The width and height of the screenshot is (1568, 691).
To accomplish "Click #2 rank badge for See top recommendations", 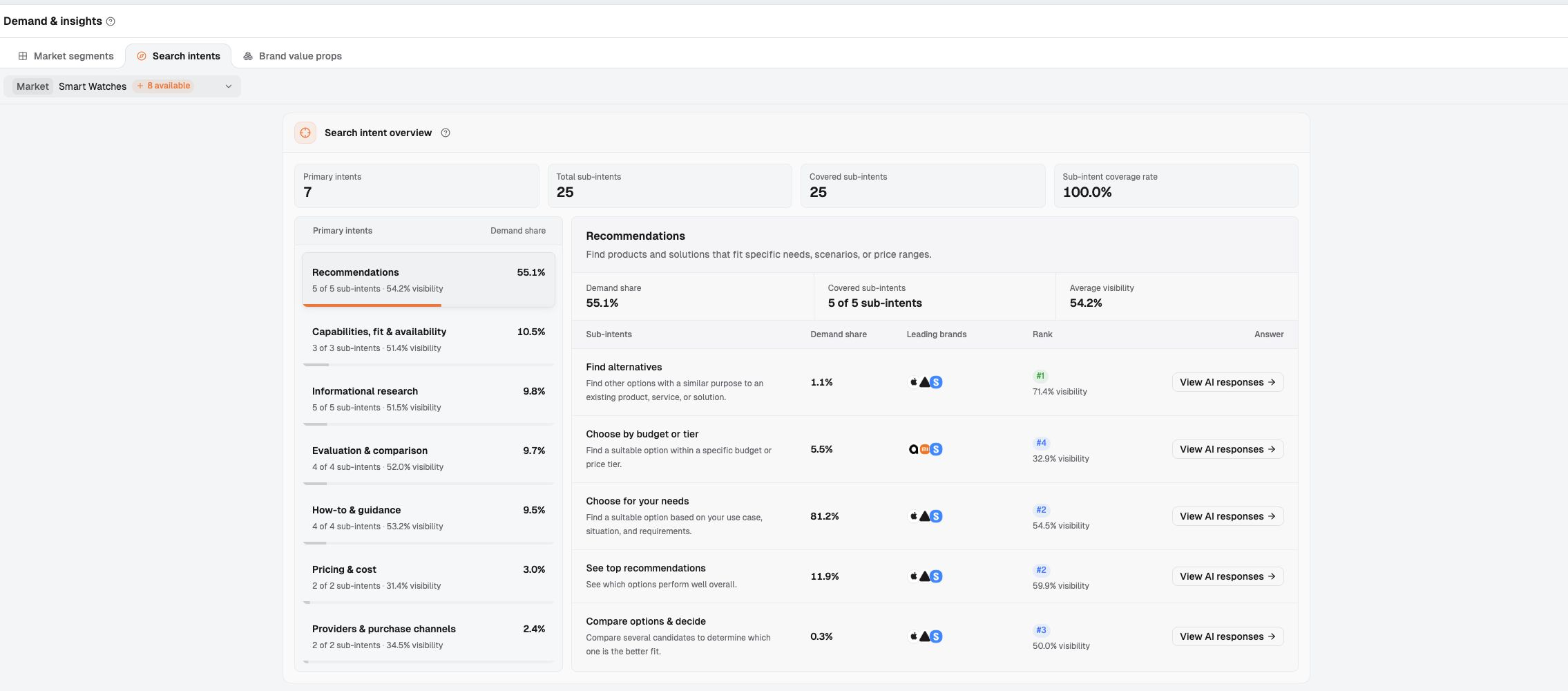I will pyautogui.click(x=1041, y=570).
